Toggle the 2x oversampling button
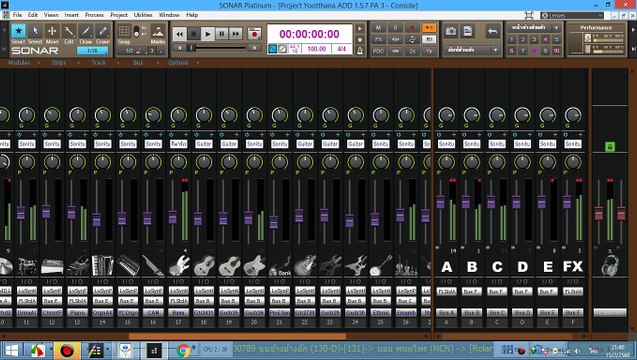 [412, 51]
